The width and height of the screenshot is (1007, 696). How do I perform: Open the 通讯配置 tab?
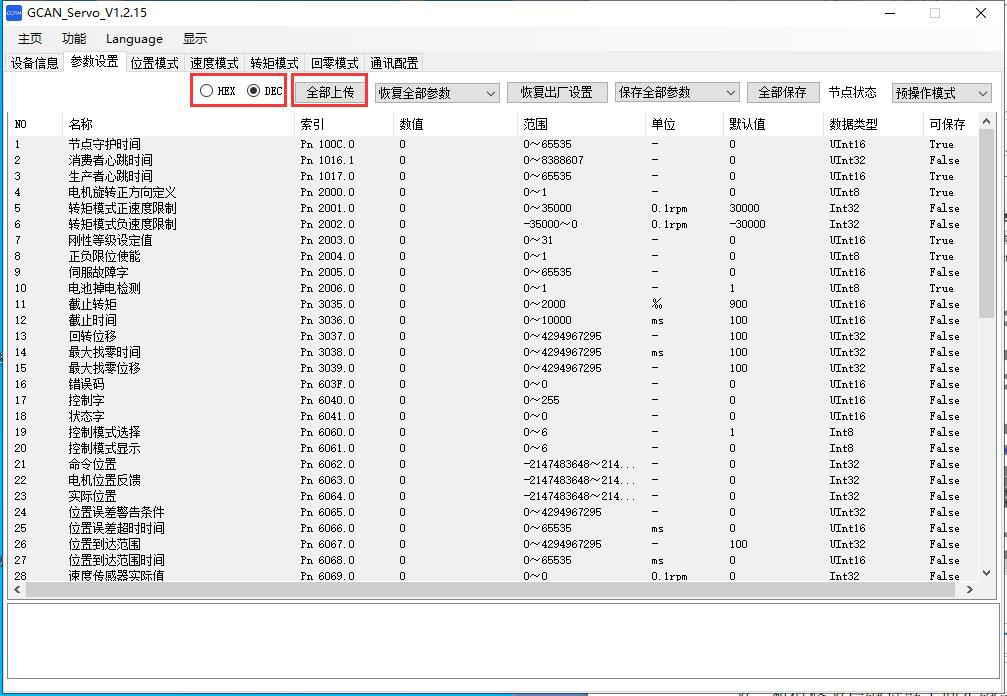[x=394, y=63]
